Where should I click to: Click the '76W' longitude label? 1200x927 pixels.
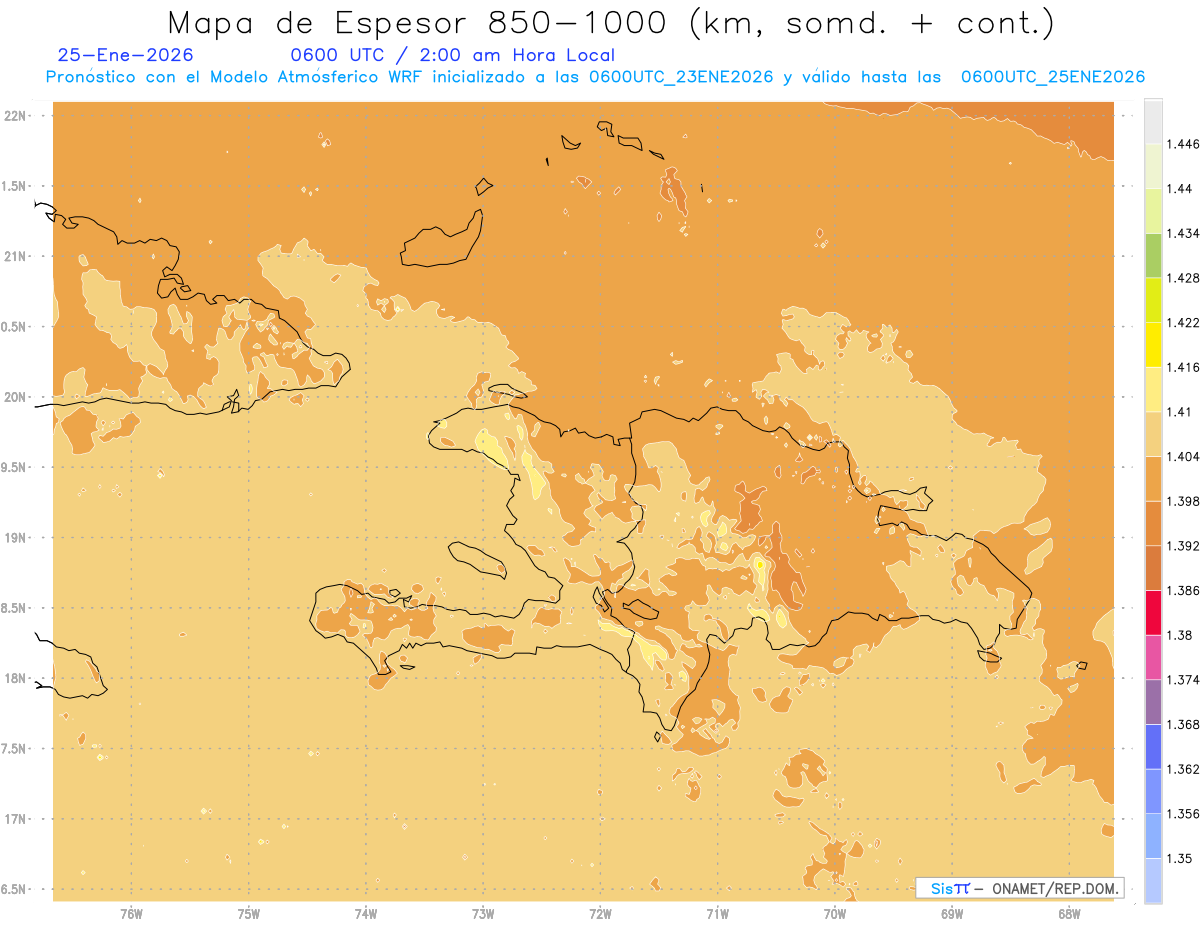click(131, 914)
